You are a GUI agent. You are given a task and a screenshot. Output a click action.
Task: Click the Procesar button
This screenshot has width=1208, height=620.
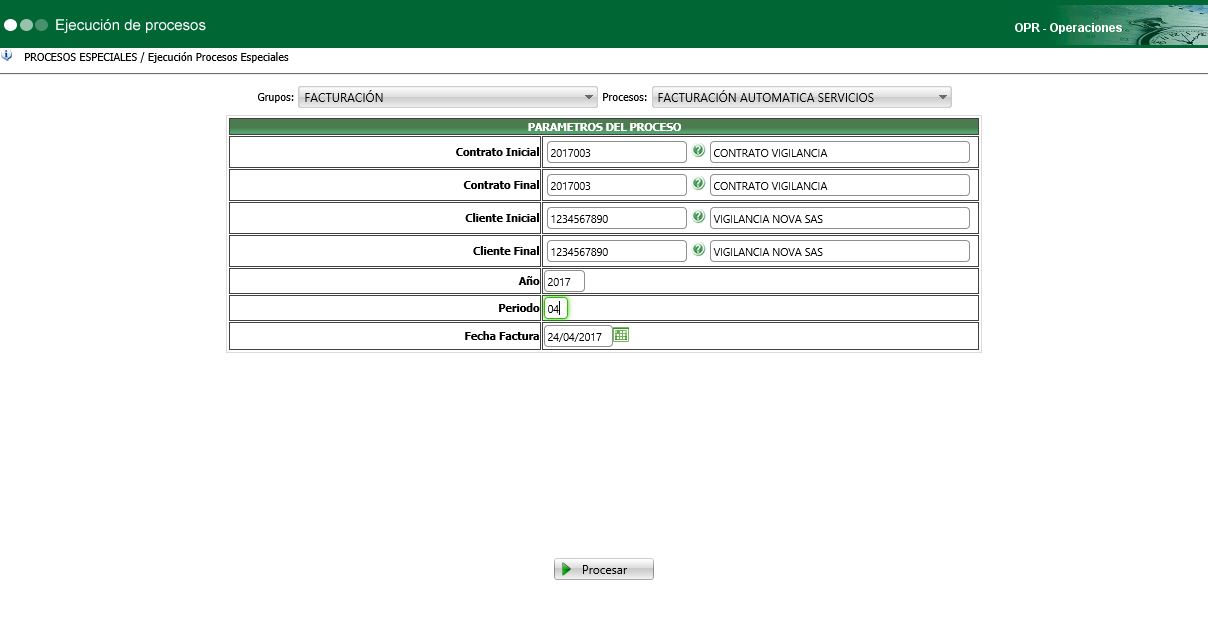point(604,569)
